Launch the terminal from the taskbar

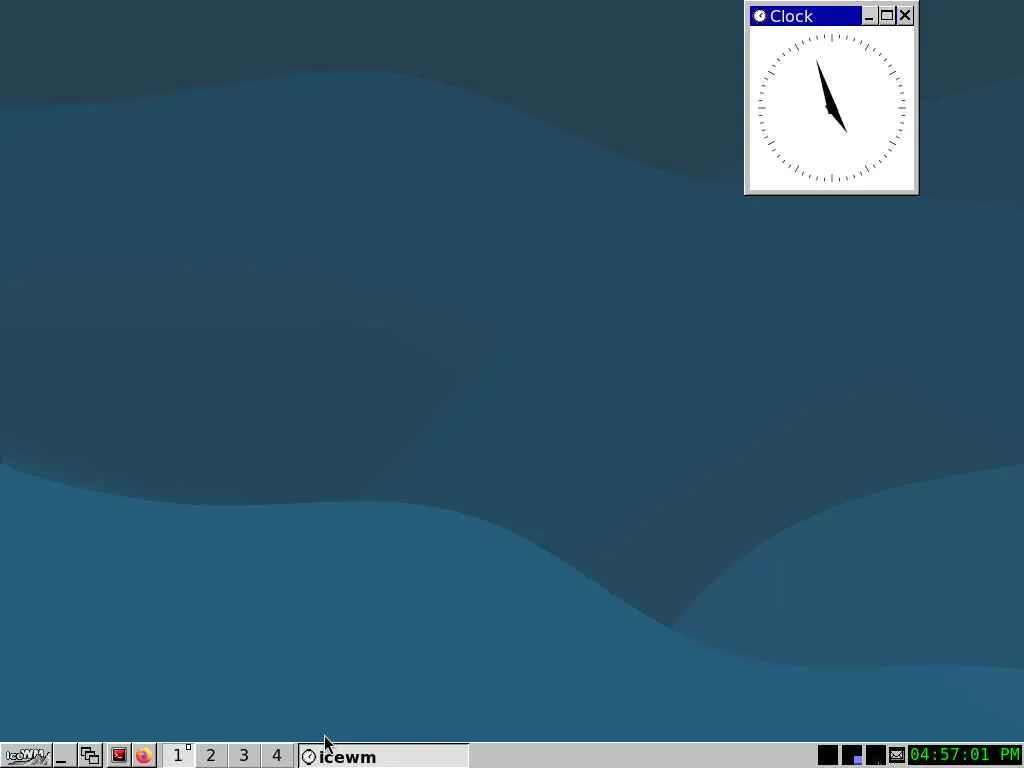[118, 756]
